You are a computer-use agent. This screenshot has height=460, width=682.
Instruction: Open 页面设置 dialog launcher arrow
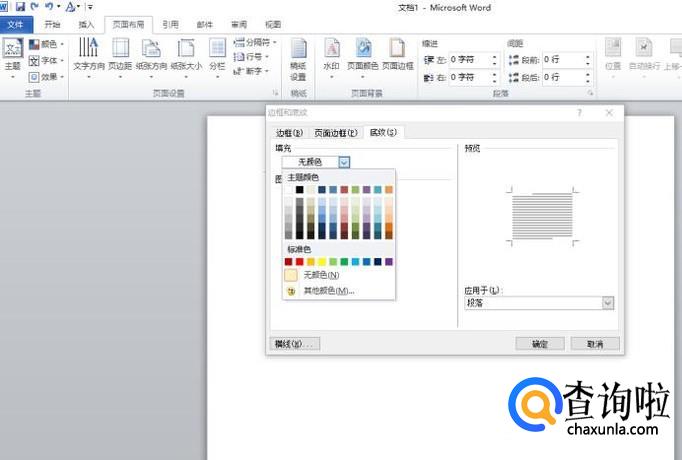point(275,93)
